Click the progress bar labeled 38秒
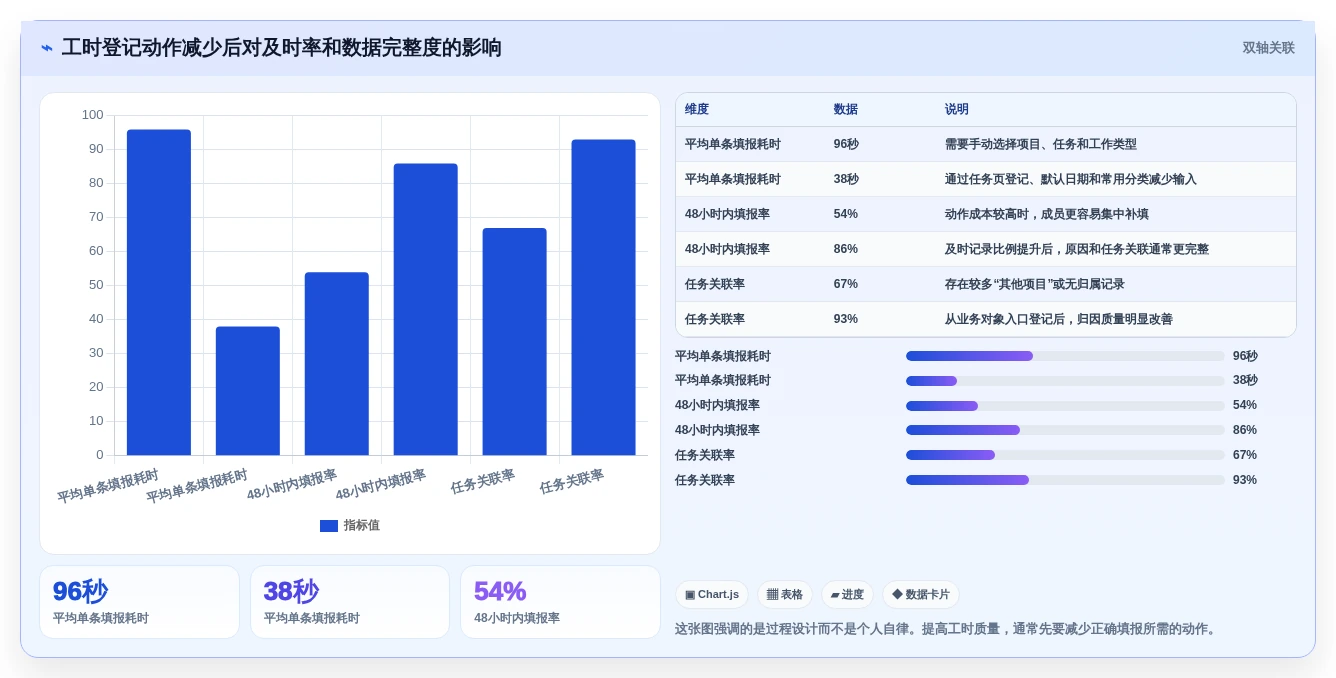The height and width of the screenshot is (678, 1336). (1065, 381)
